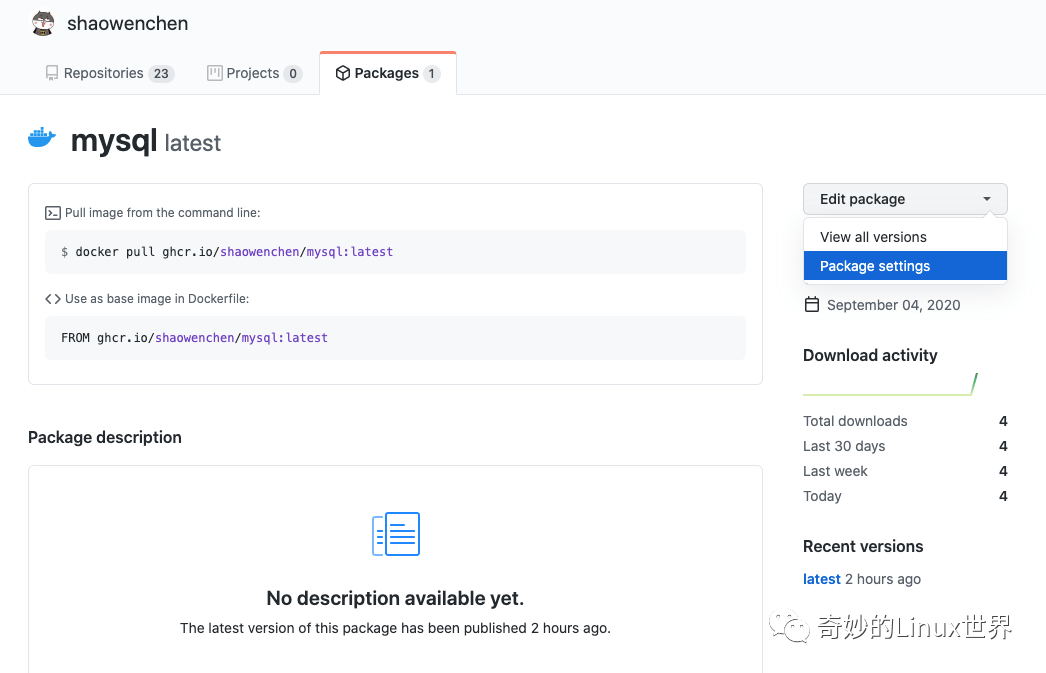This screenshot has width=1046, height=673.
Task: Click the repository icon on Repositories tab
Action: pos(52,72)
